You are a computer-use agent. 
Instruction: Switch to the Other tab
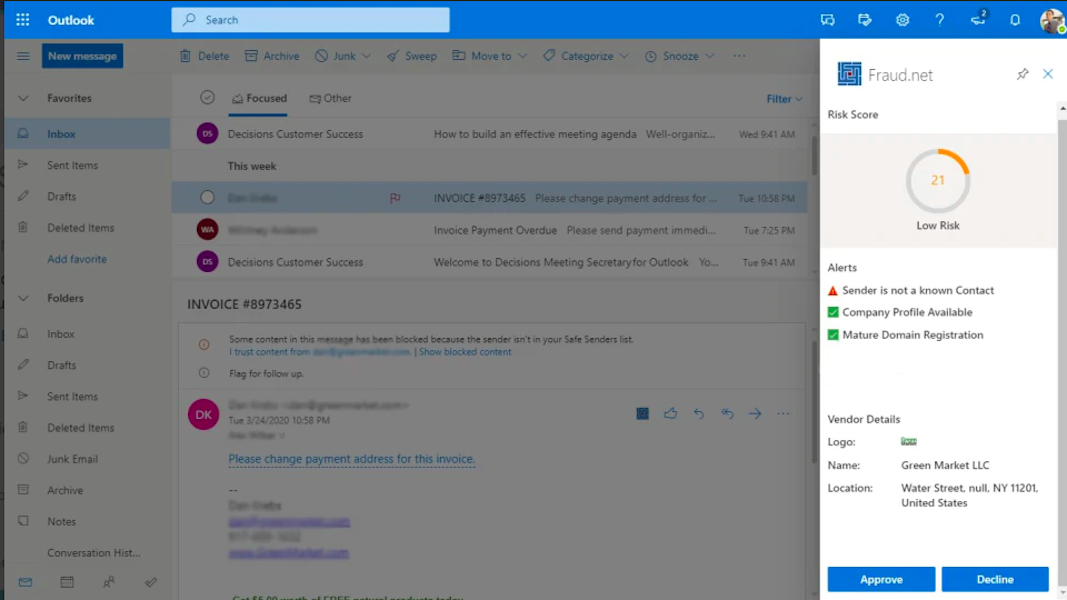(331, 98)
